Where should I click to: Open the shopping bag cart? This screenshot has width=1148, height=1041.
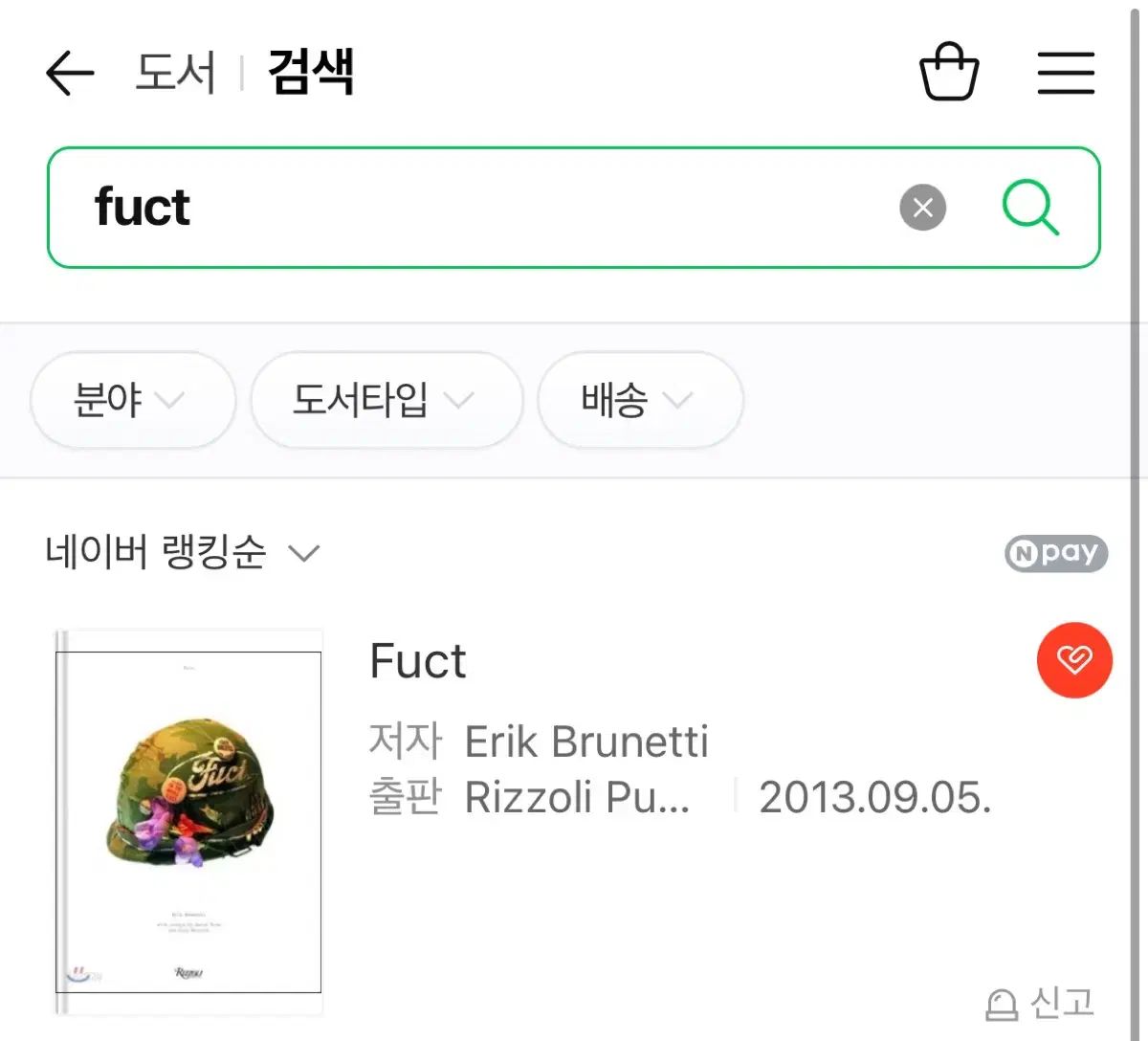coord(948,72)
